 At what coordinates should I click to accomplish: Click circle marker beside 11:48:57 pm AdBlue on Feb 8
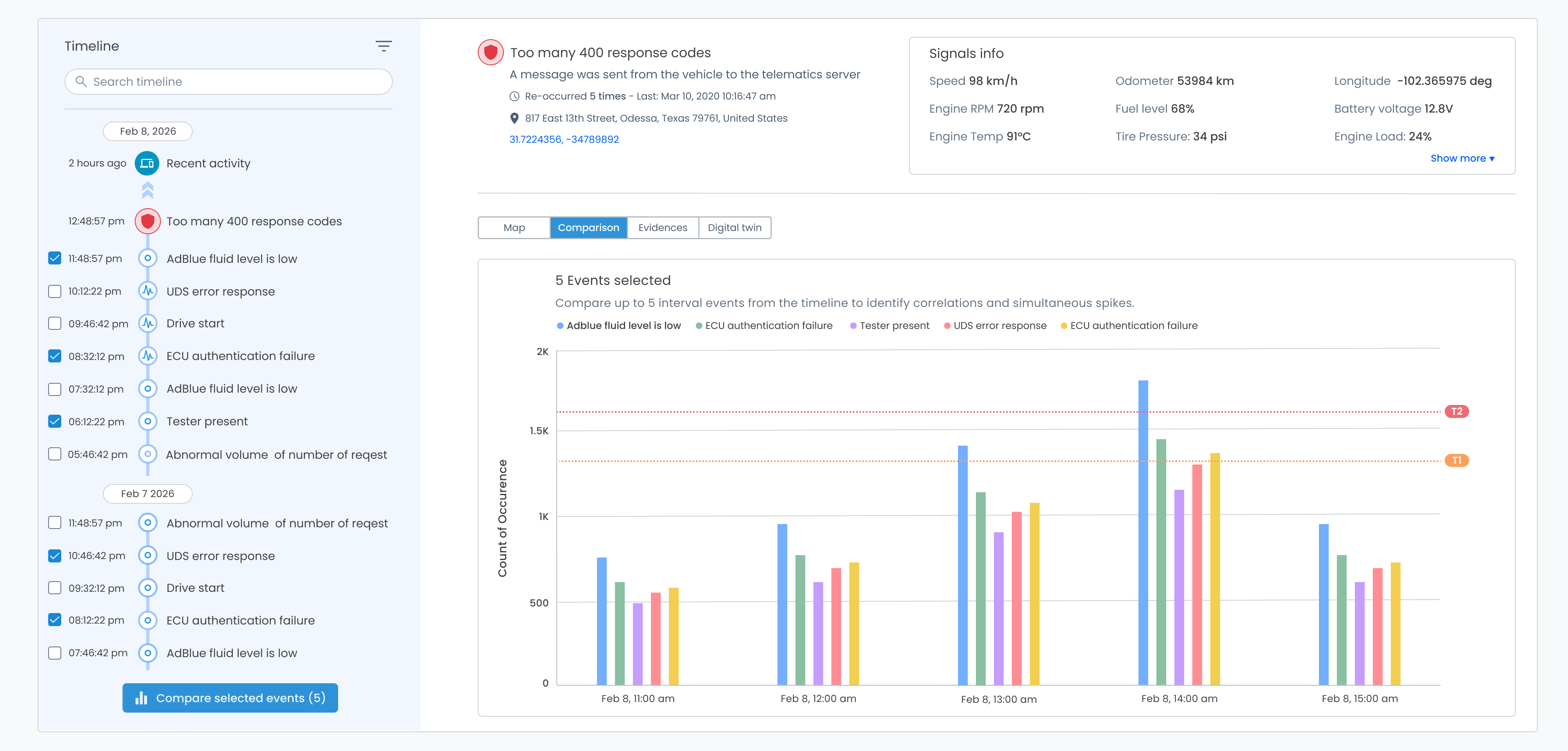[x=147, y=258]
